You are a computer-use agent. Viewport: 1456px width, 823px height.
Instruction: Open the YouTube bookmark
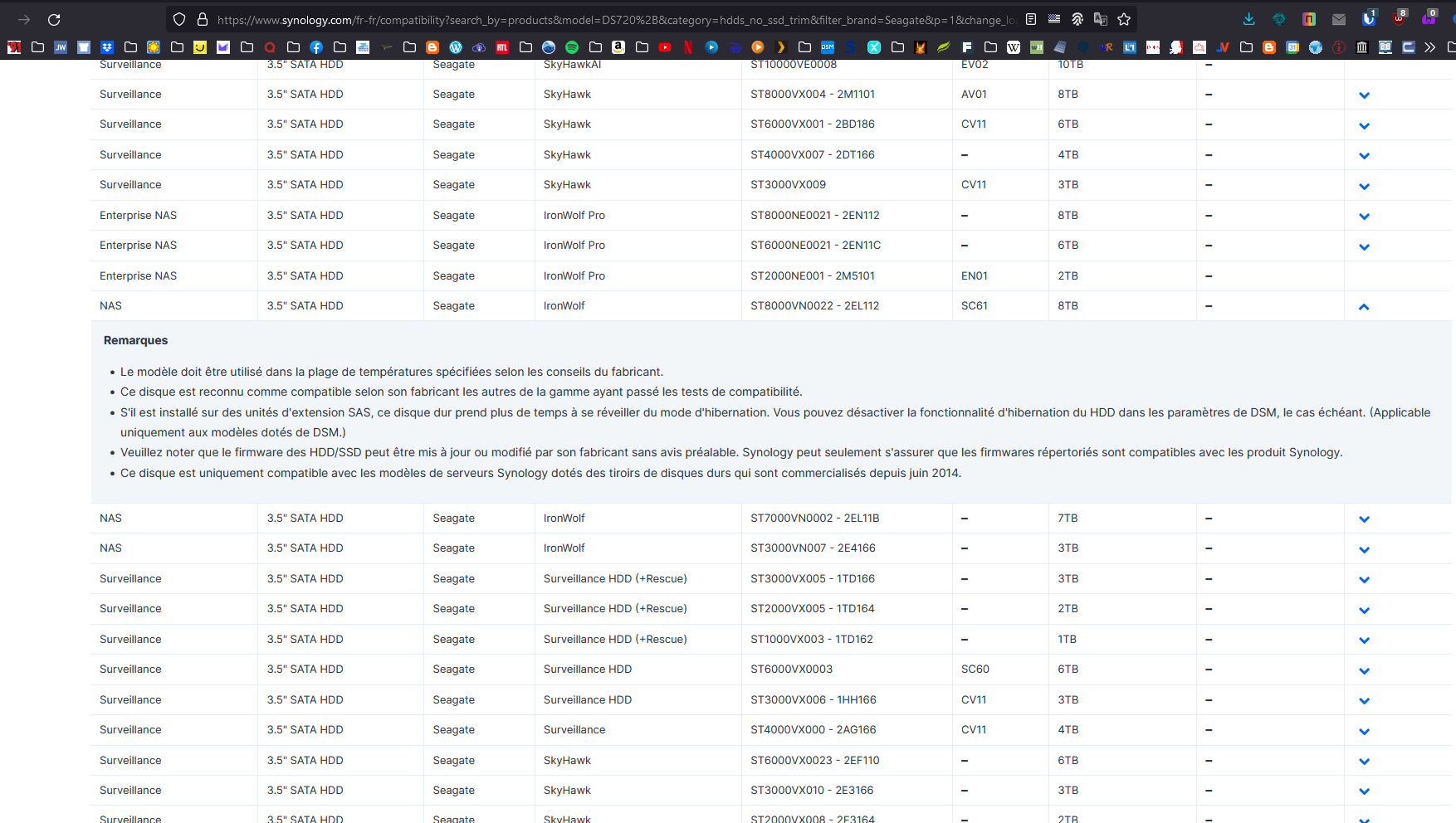(665, 47)
